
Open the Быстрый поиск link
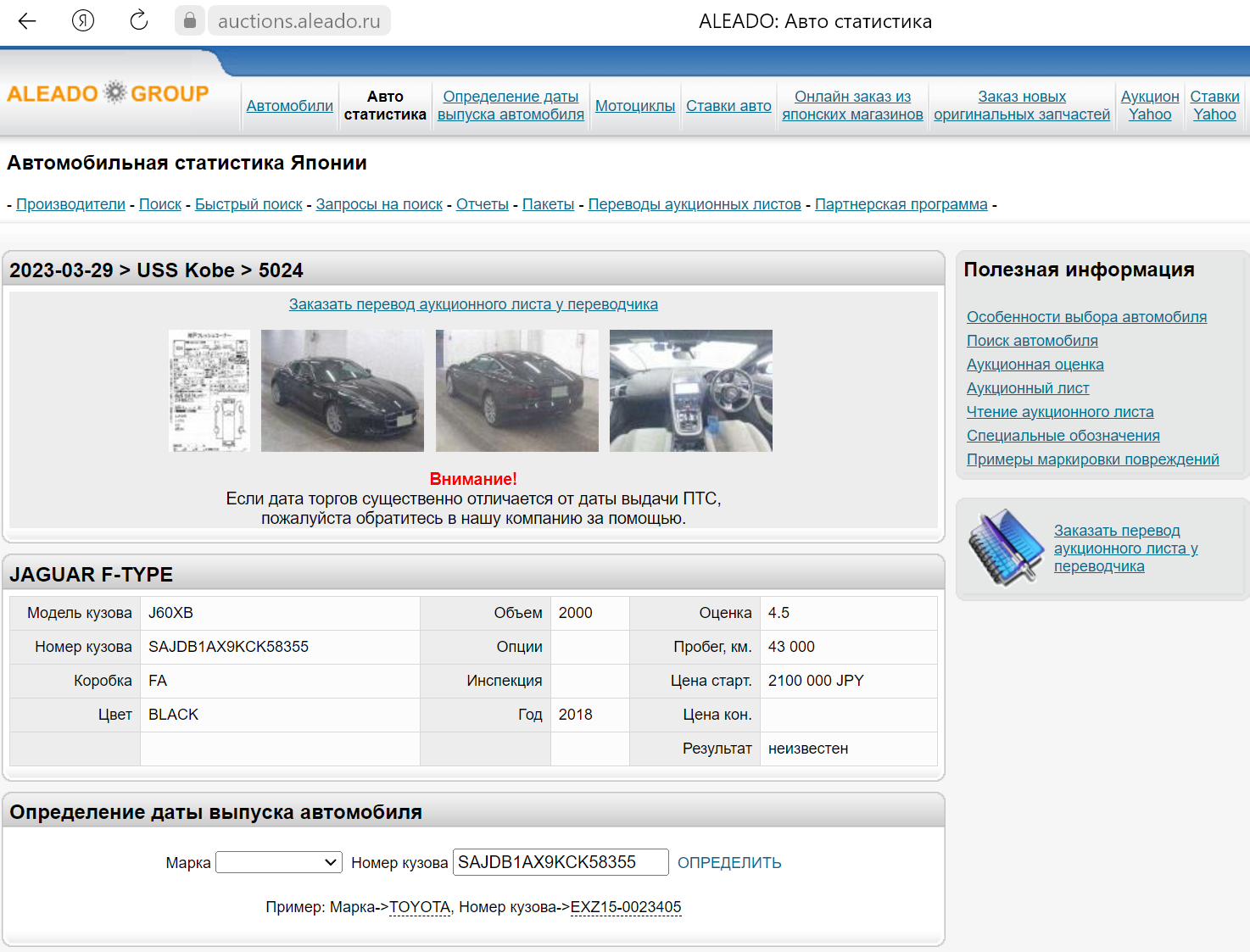pos(248,203)
